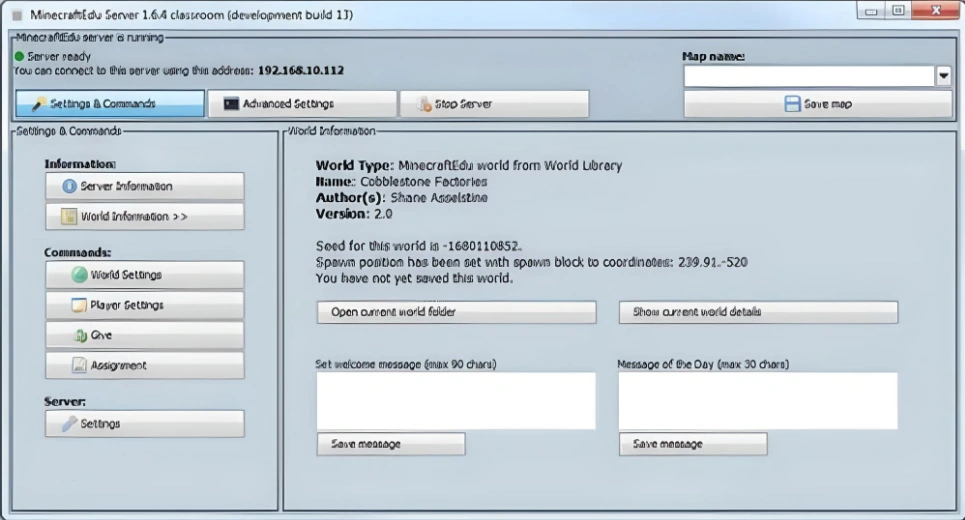Click the player icon on Player Settings
Viewport: 965px width, 520px height.
pos(79,305)
